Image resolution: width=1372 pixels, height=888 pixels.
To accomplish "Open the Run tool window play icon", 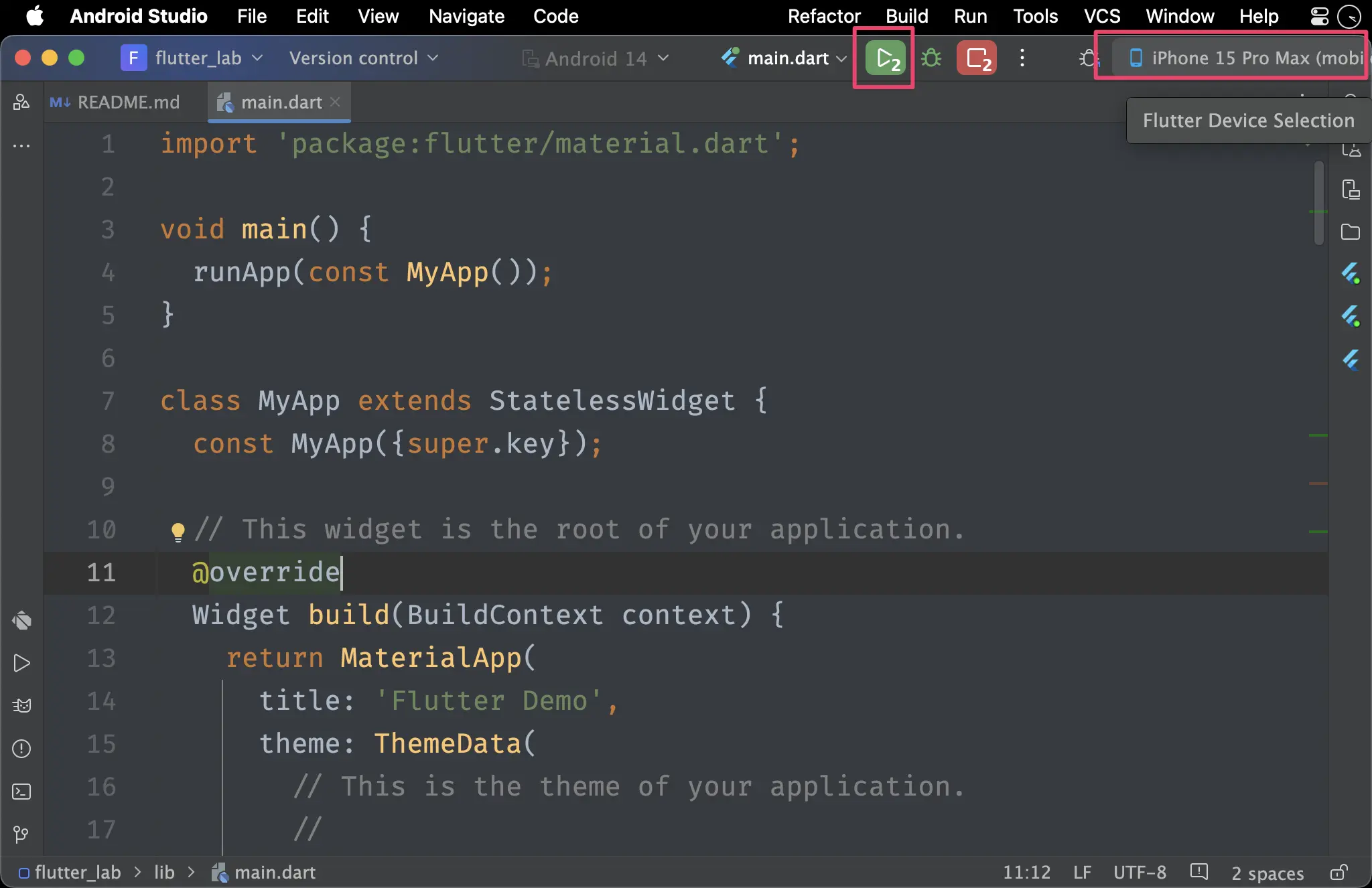I will (21, 663).
